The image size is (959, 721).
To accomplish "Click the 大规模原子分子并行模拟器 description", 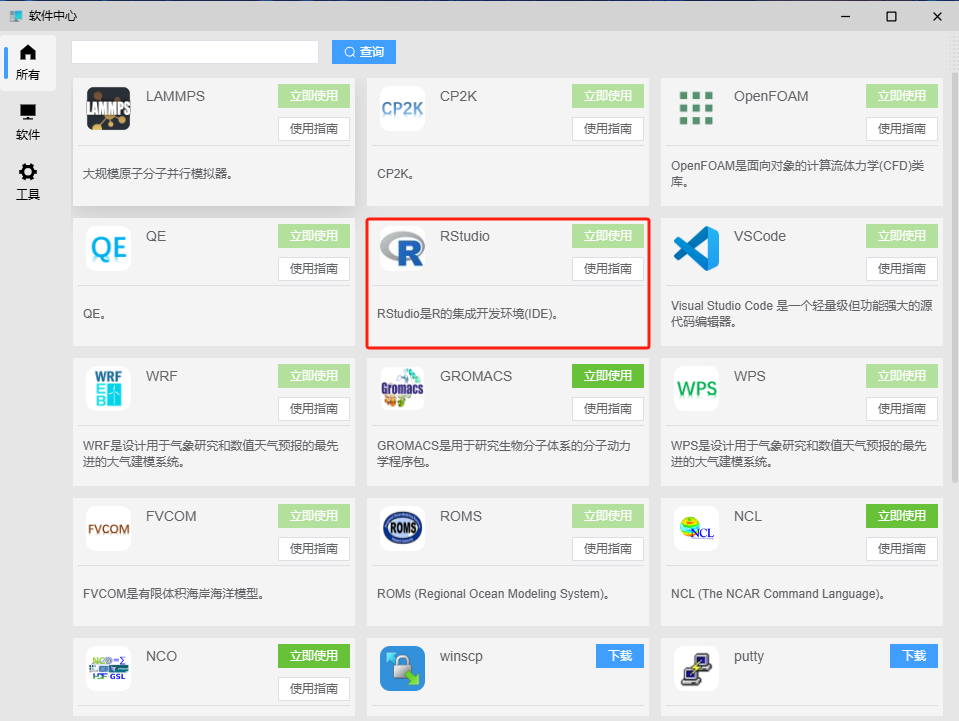I will tap(158, 174).
